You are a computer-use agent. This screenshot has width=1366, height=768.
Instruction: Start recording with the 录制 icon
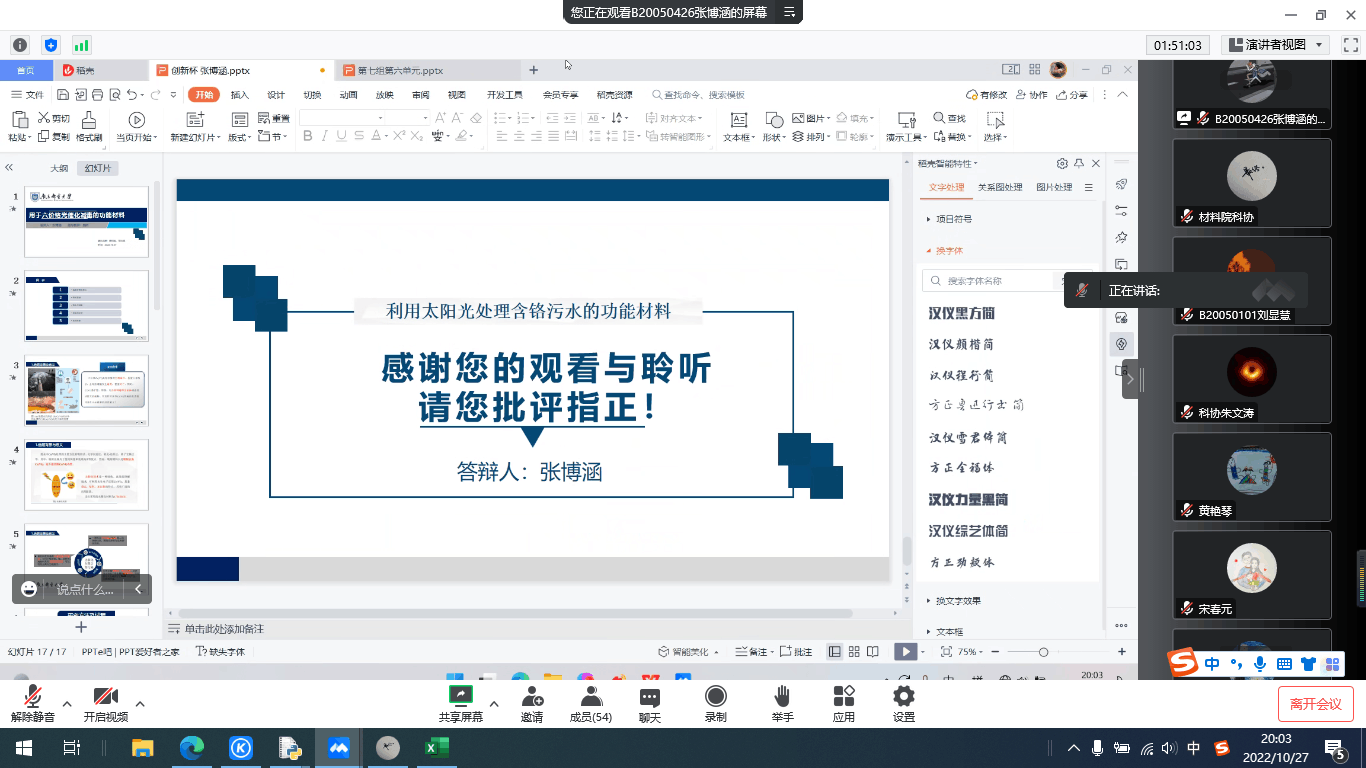coord(715,697)
